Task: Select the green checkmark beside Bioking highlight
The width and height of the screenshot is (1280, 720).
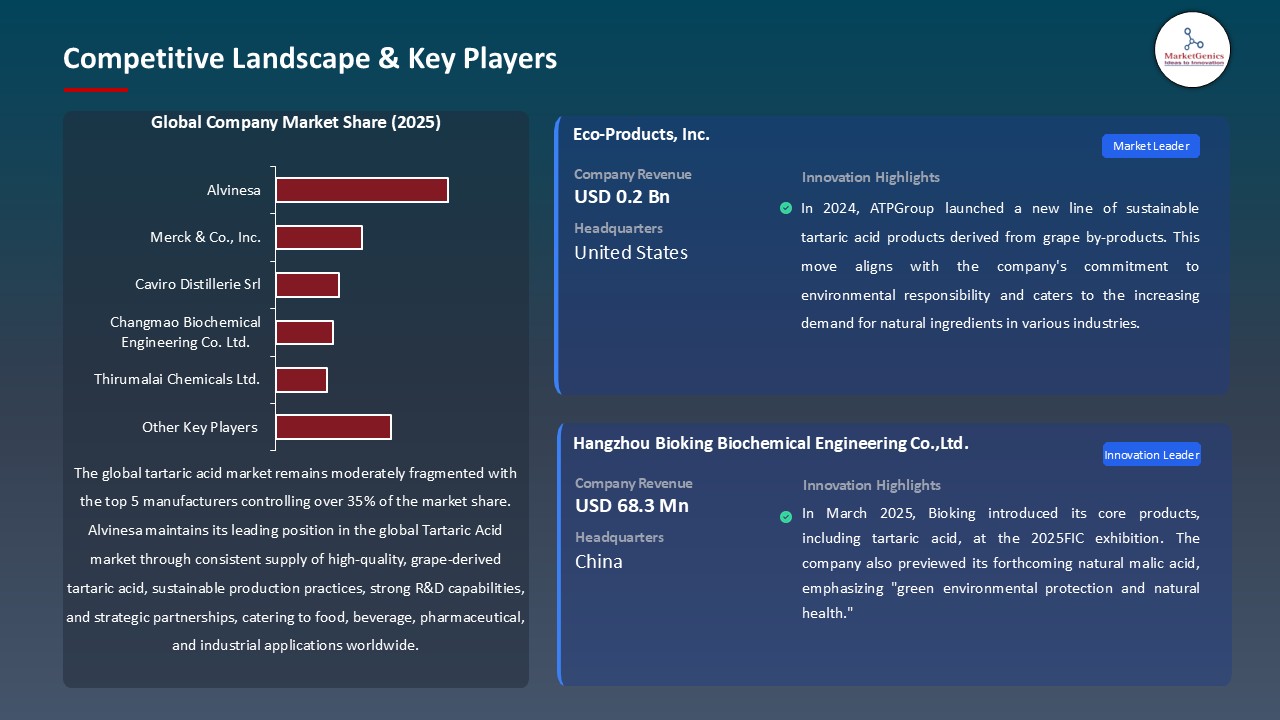Action: (x=786, y=516)
